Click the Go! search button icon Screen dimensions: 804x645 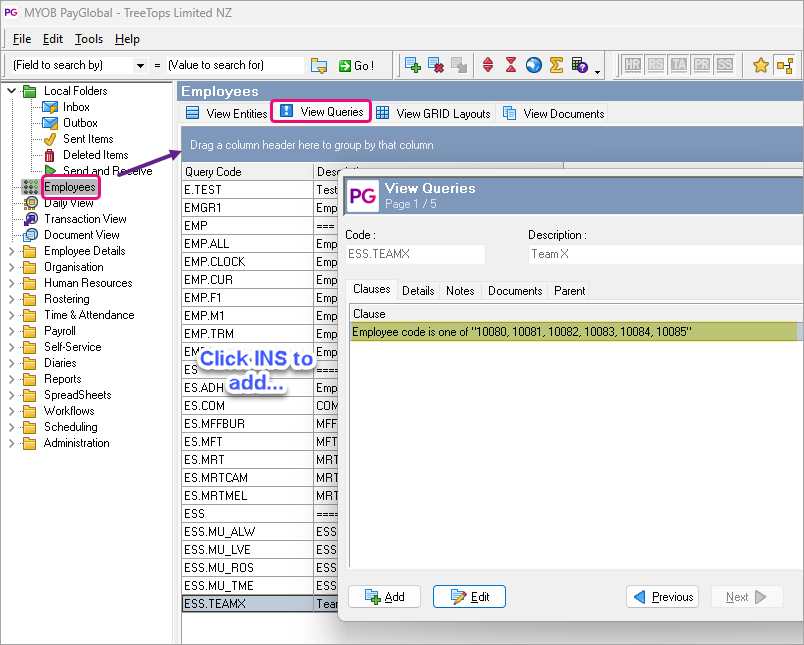pyautogui.click(x=344, y=64)
